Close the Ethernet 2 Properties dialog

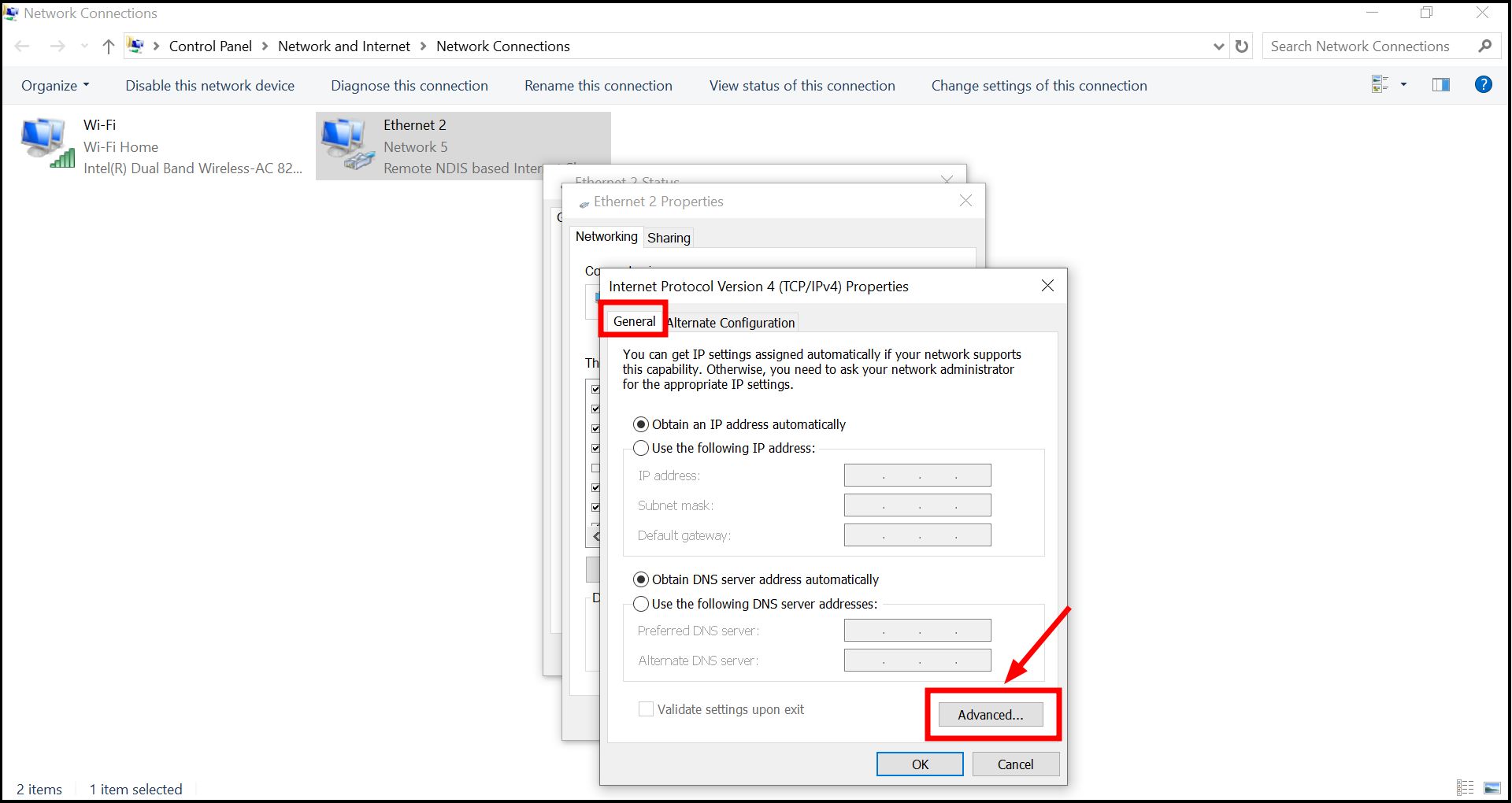[966, 201]
